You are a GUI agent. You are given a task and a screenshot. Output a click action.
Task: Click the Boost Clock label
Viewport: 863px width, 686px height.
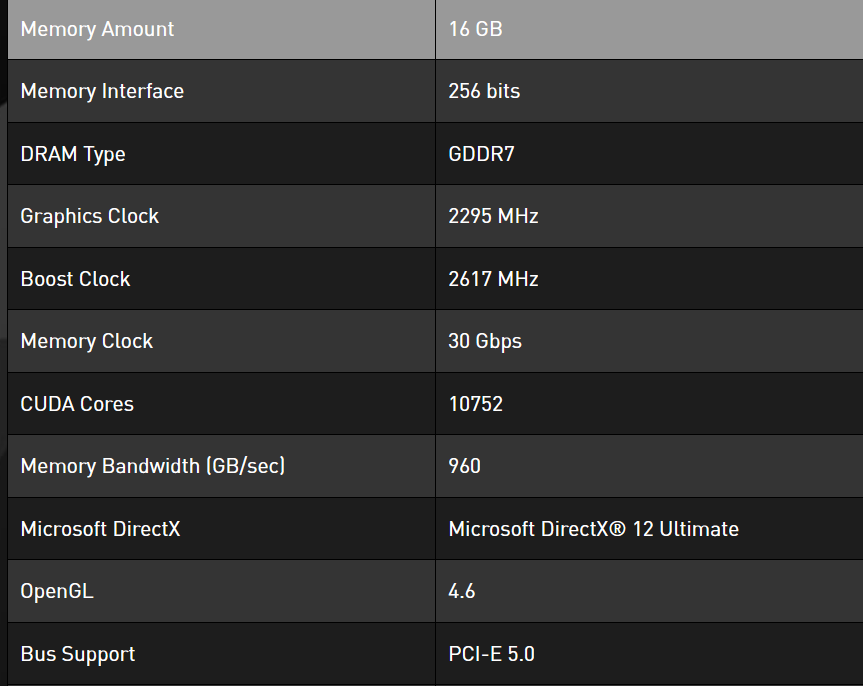pyautogui.click(x=75, y=279)
